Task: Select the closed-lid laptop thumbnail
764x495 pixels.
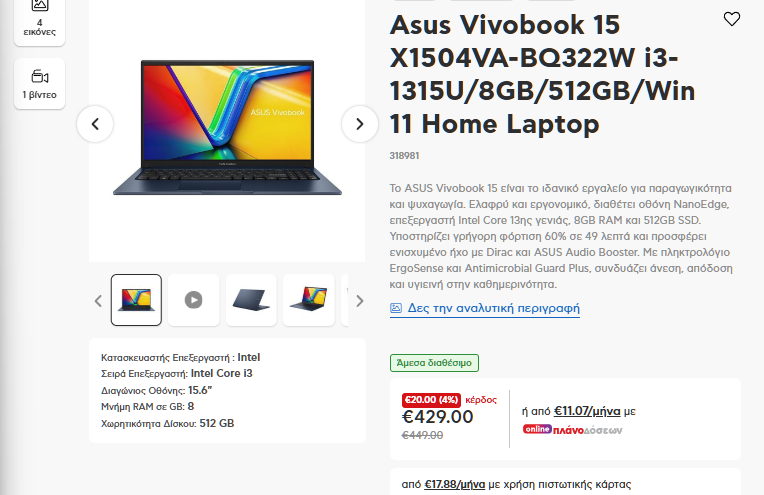Action: [251, 300]
